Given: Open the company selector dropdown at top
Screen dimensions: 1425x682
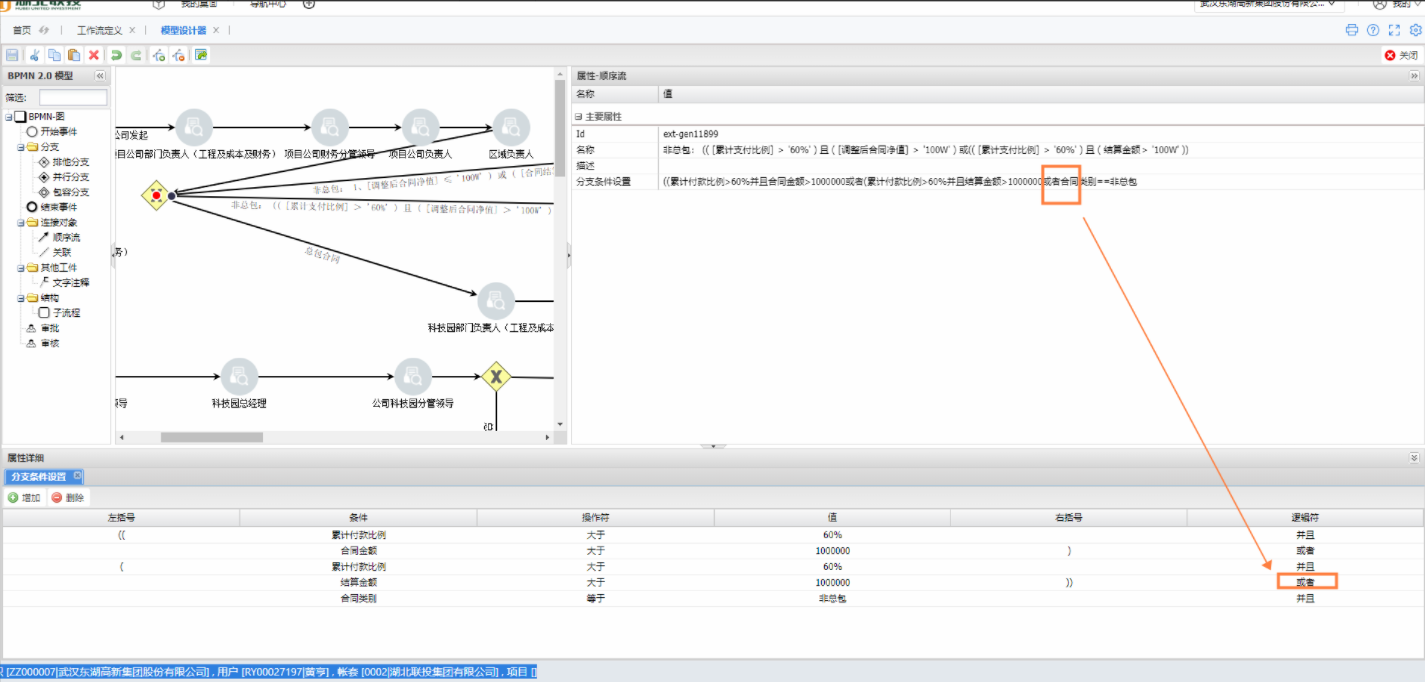Looking at the screenshot, I should [1268, 4].
